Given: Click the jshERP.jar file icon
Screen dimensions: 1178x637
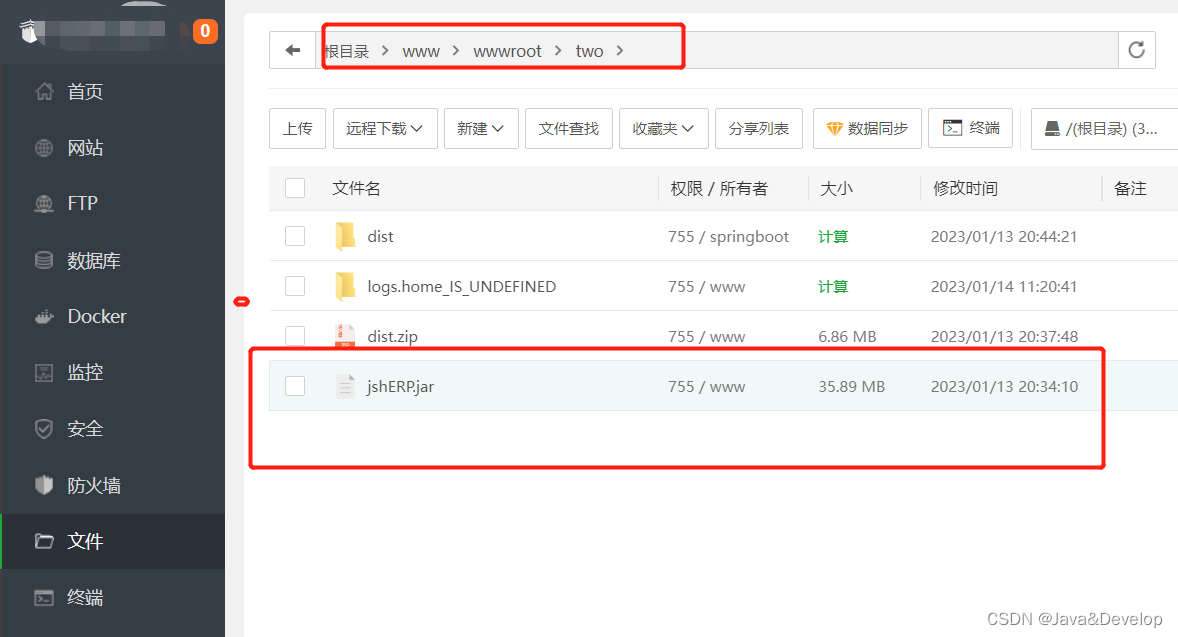Looking at the screenshot, I should pyautogui.click(x=345, y=386).
